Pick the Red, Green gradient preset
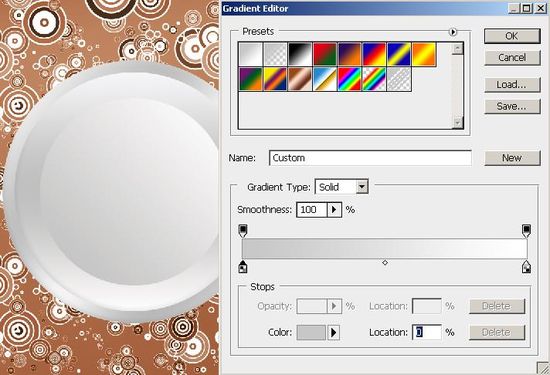Viewport: 550px width, 375px height. (325, 54)
